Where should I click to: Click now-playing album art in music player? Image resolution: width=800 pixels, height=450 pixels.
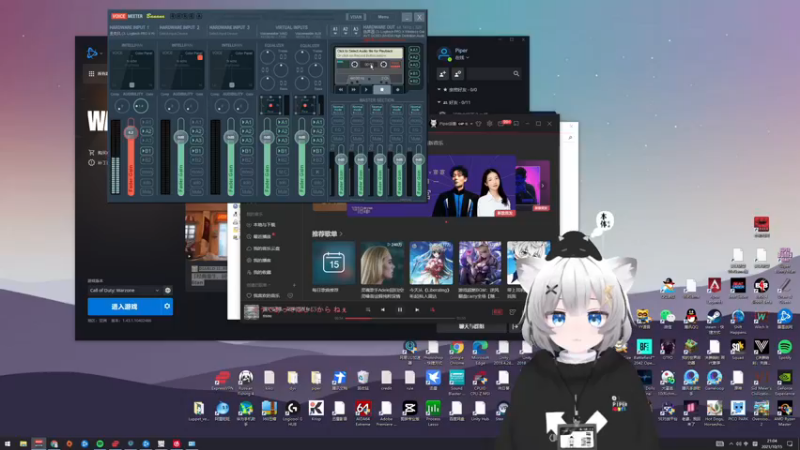coord(251,312)
